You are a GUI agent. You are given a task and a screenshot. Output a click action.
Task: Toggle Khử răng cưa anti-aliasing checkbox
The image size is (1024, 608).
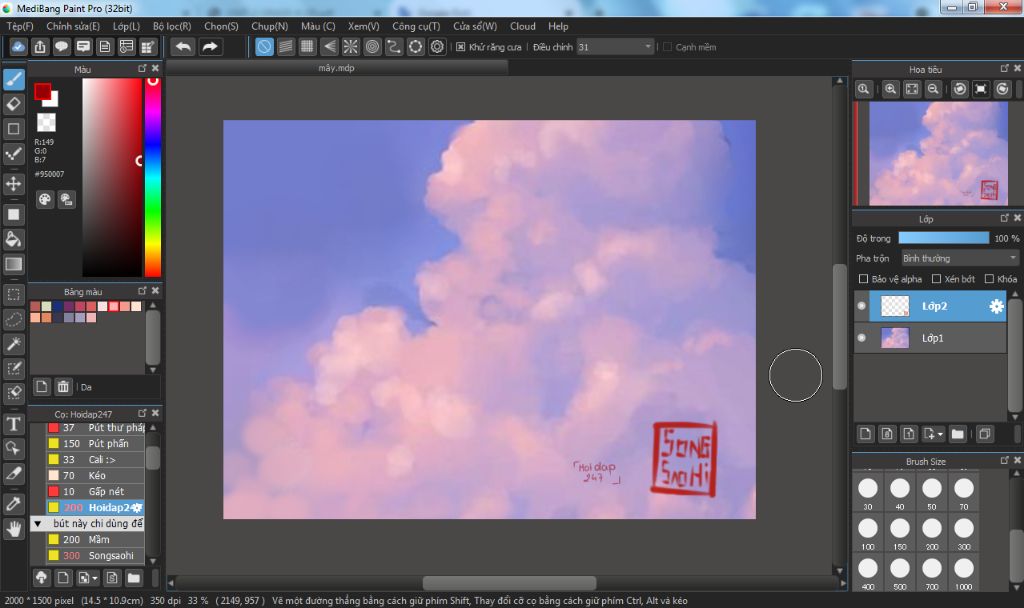click(x=460, y=47)
